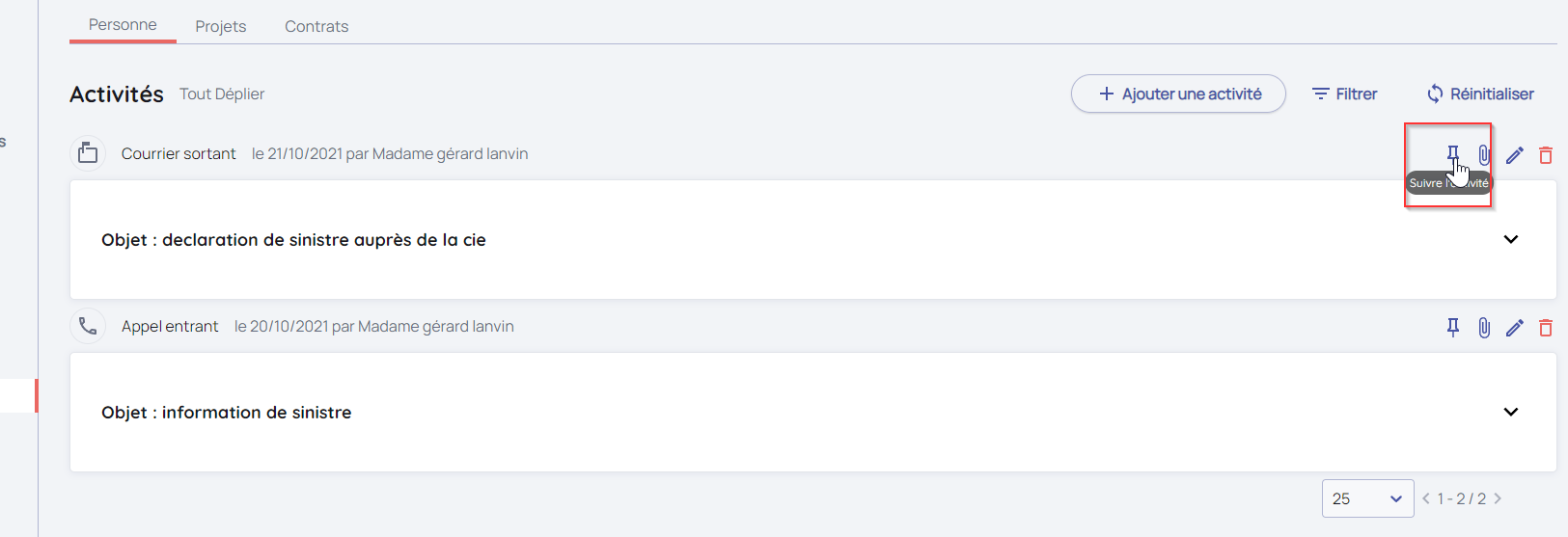Edit the Courrier sortant activity with the pencil
1568x537 pixels.
click(x=1515, y=154)
